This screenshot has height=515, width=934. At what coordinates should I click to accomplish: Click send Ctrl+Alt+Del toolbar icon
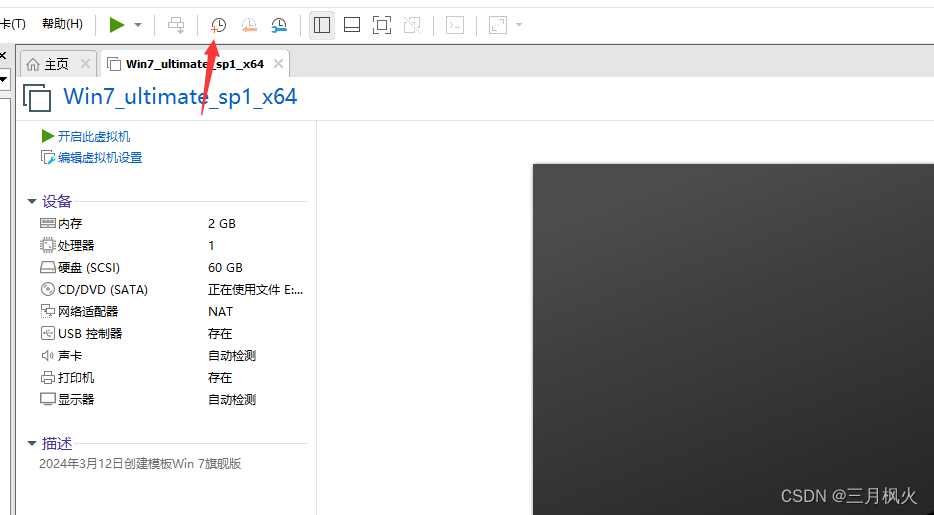click(176, 25)
